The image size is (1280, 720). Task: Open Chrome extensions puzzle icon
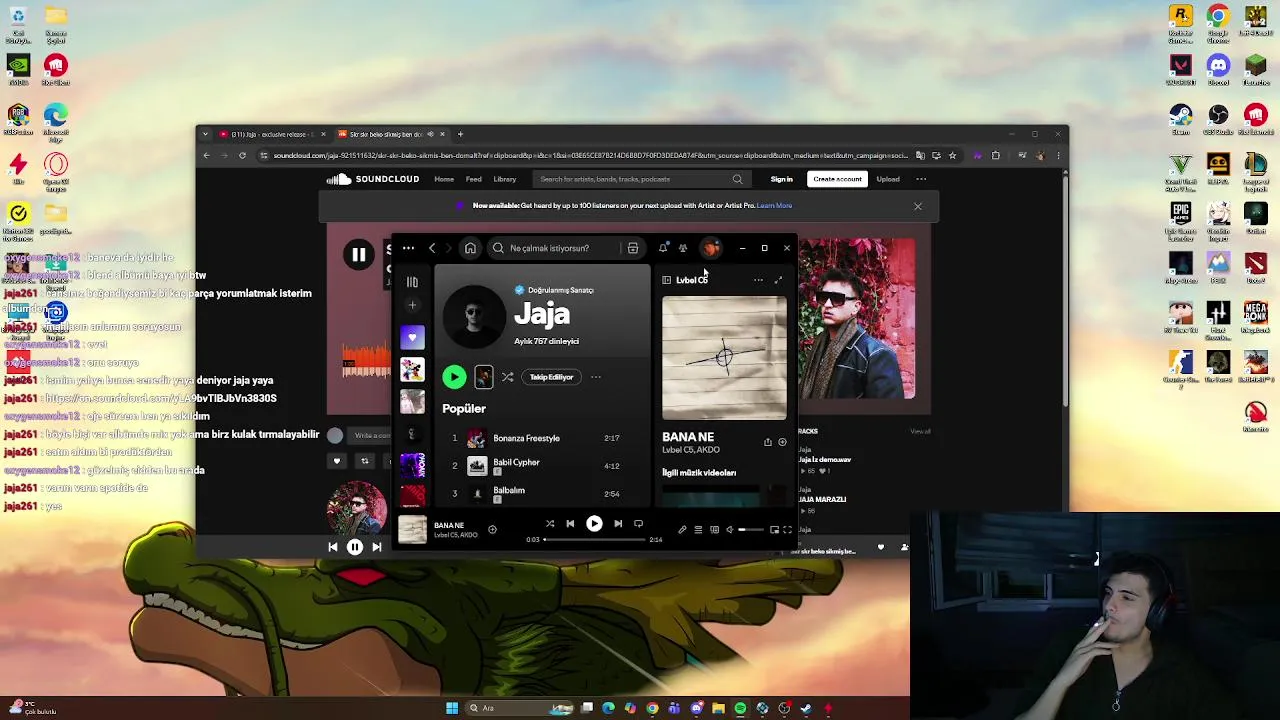click(995, 155)
